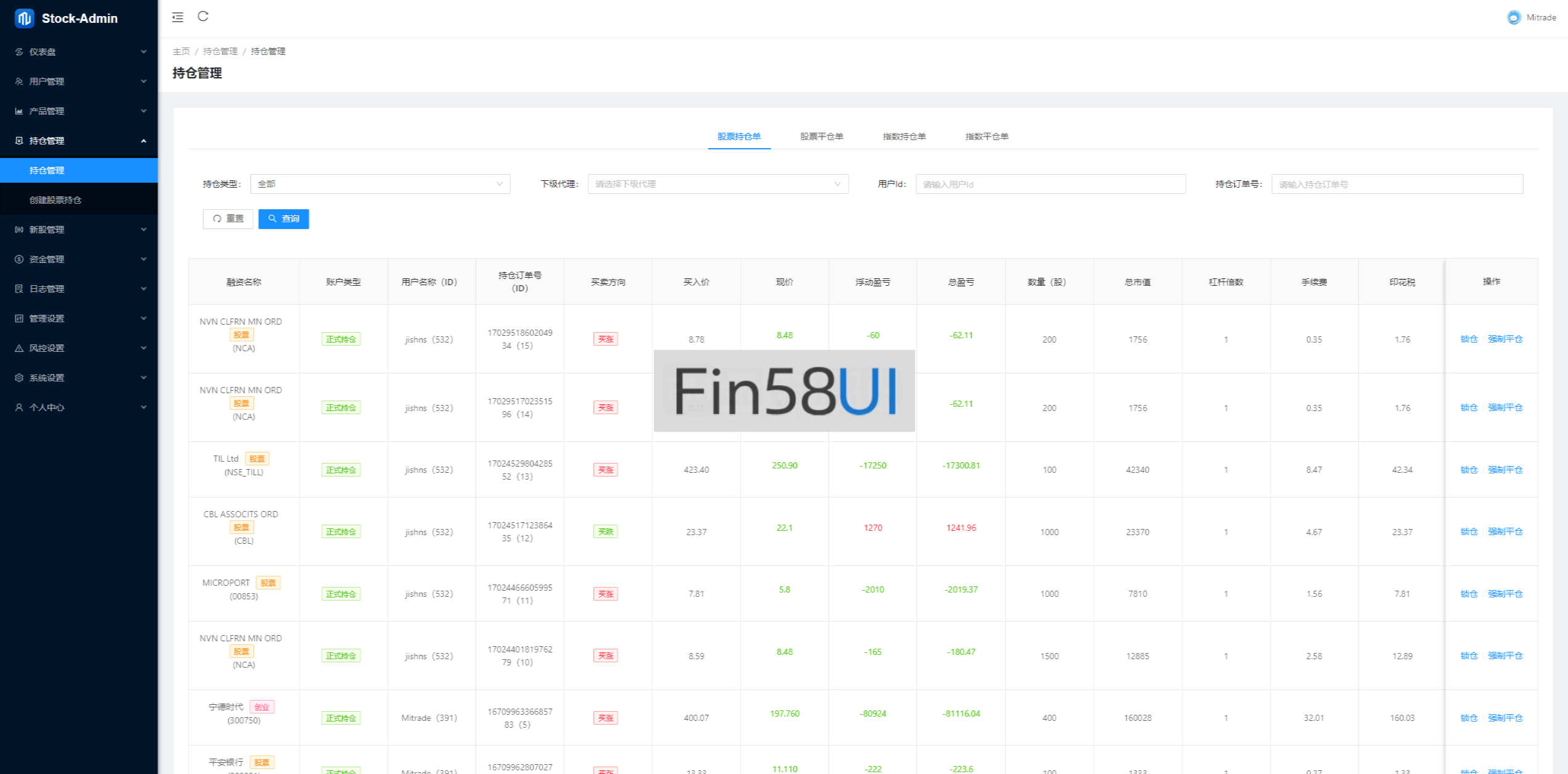Open the 持仓类型 dropdown showing 全部
Image resolution: width=1568 pixels, height=774 pixels.
(x=380, y=184)
